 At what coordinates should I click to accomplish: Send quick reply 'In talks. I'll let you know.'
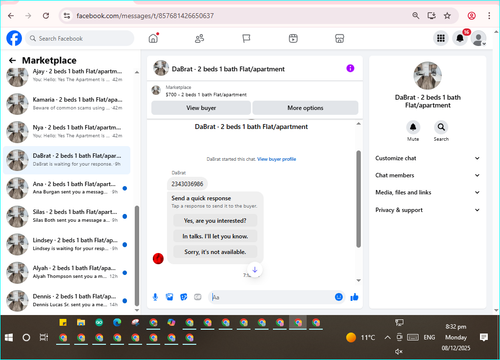(215, 236)
